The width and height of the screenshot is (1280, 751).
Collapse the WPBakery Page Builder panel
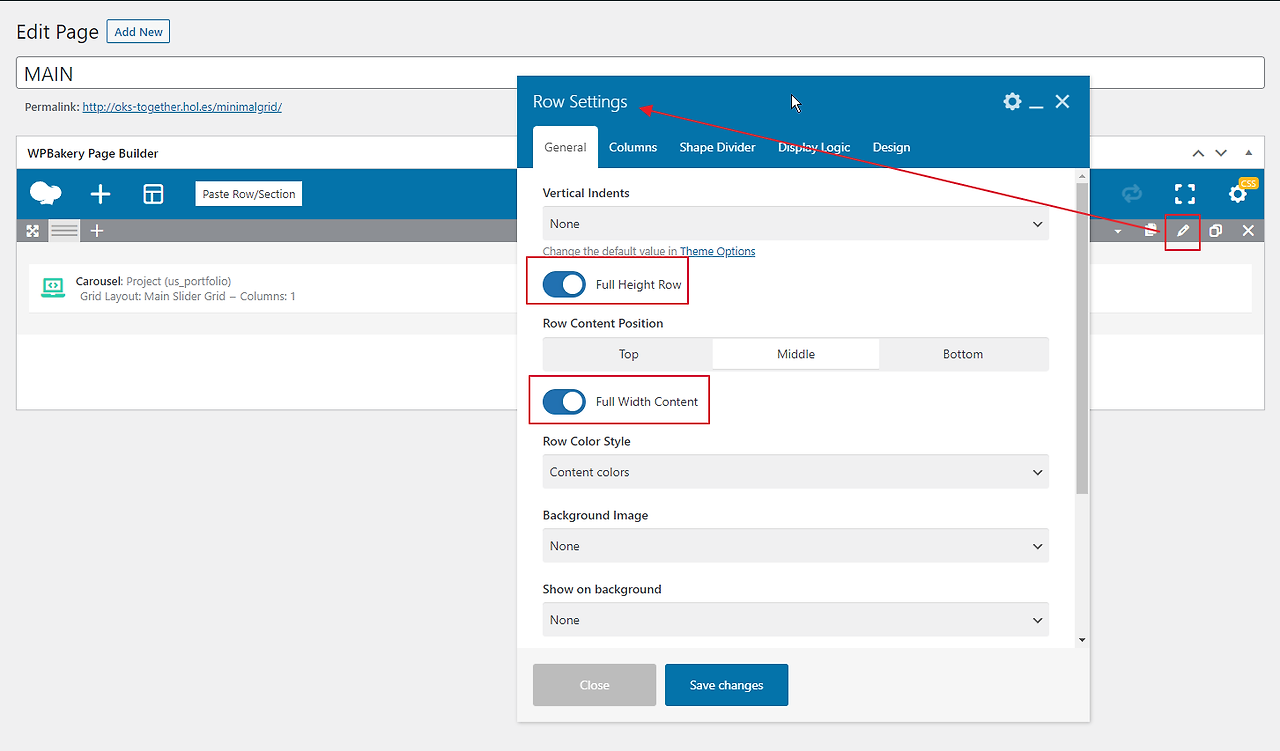point(1248,153)
